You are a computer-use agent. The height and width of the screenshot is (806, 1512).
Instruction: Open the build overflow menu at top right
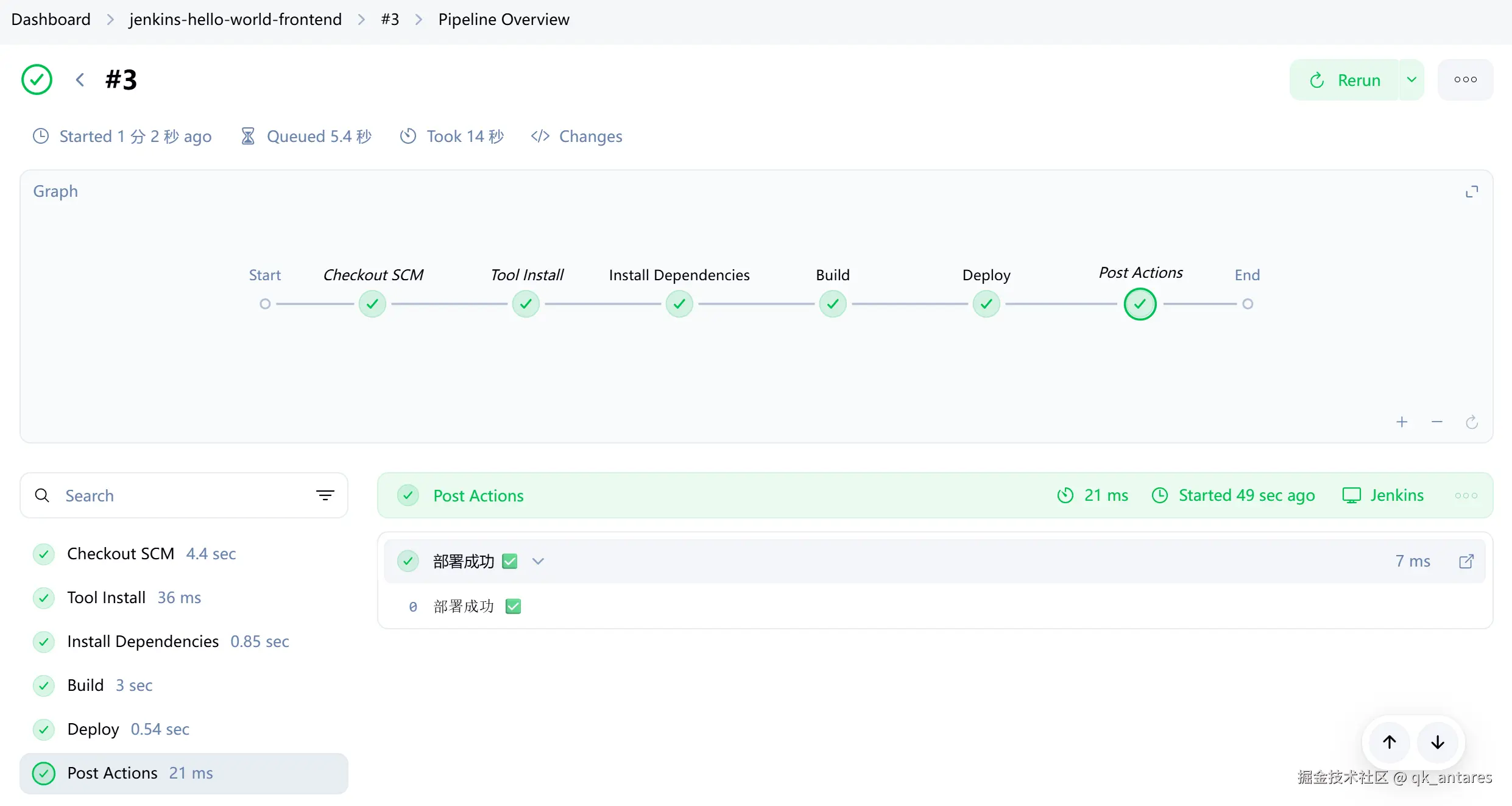click(1465, 80)
